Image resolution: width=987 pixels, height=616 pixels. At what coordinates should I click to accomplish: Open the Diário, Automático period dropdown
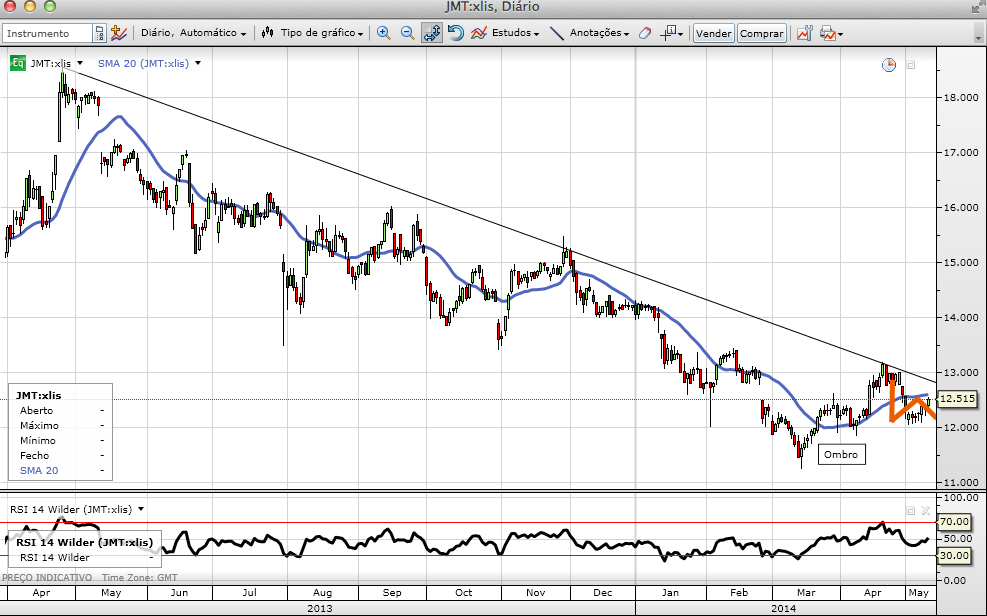[193, 33]
